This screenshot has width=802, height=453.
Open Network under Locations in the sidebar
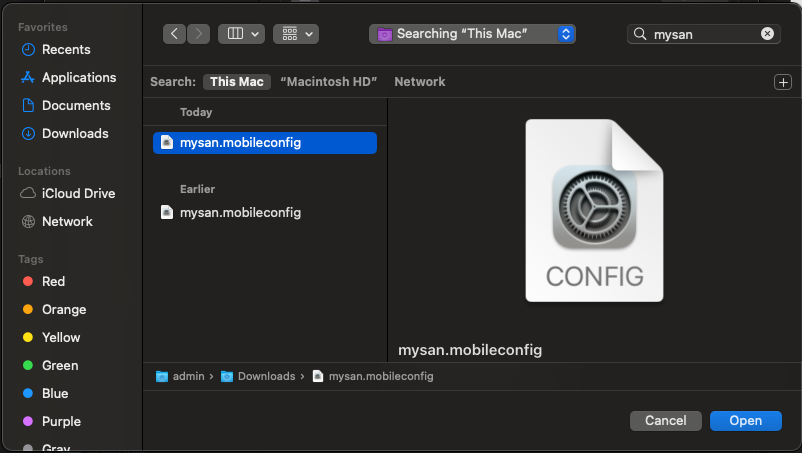(67, 222)
